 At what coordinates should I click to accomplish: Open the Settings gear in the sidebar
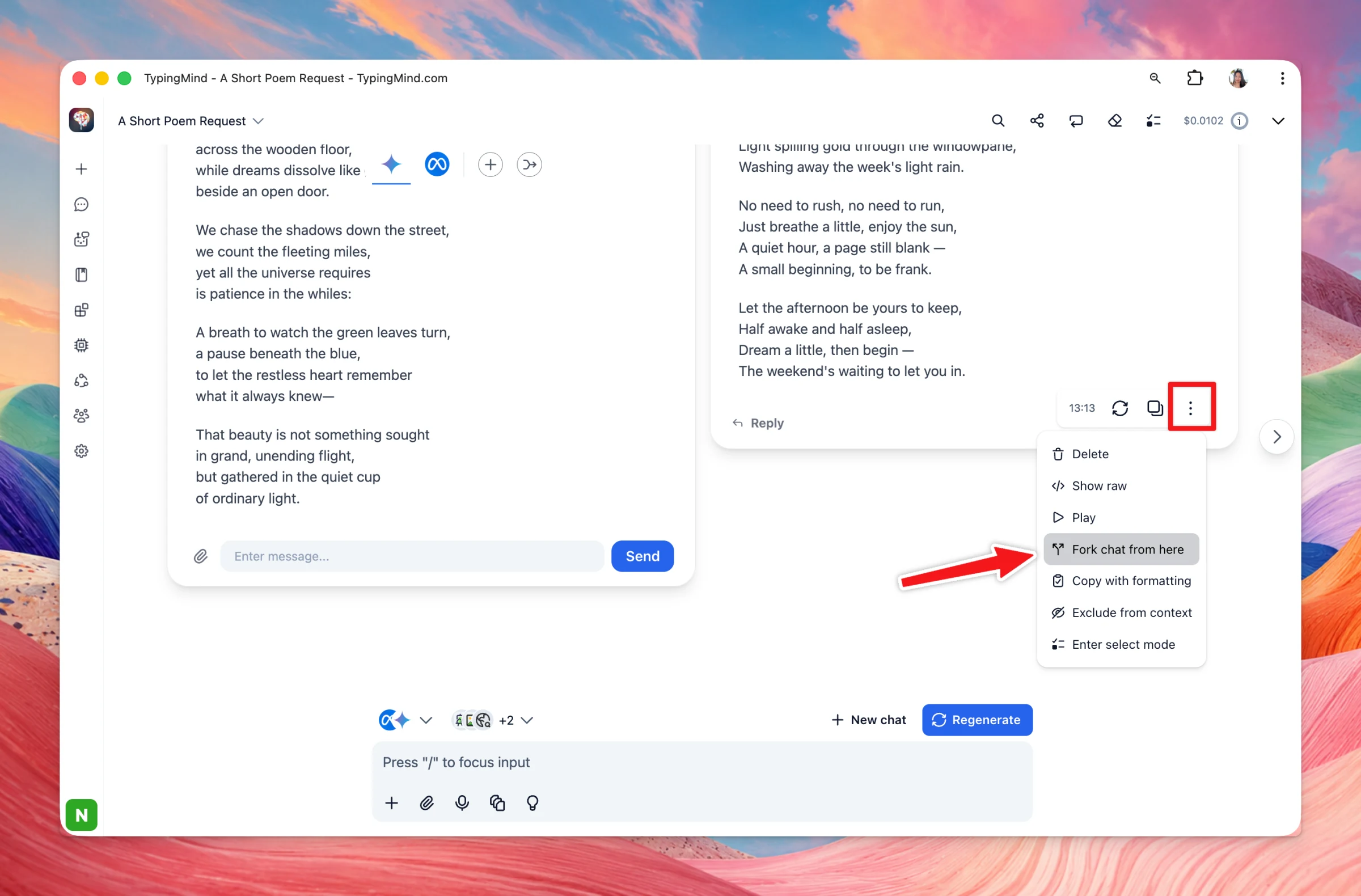81,451
